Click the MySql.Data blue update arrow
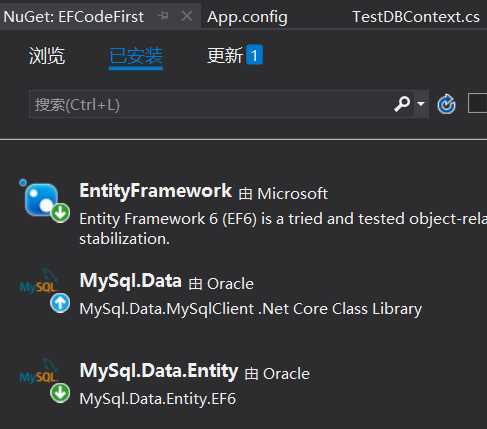Image resolution: width=487 pixels, height=429 pixels. [x=60, y=303]
